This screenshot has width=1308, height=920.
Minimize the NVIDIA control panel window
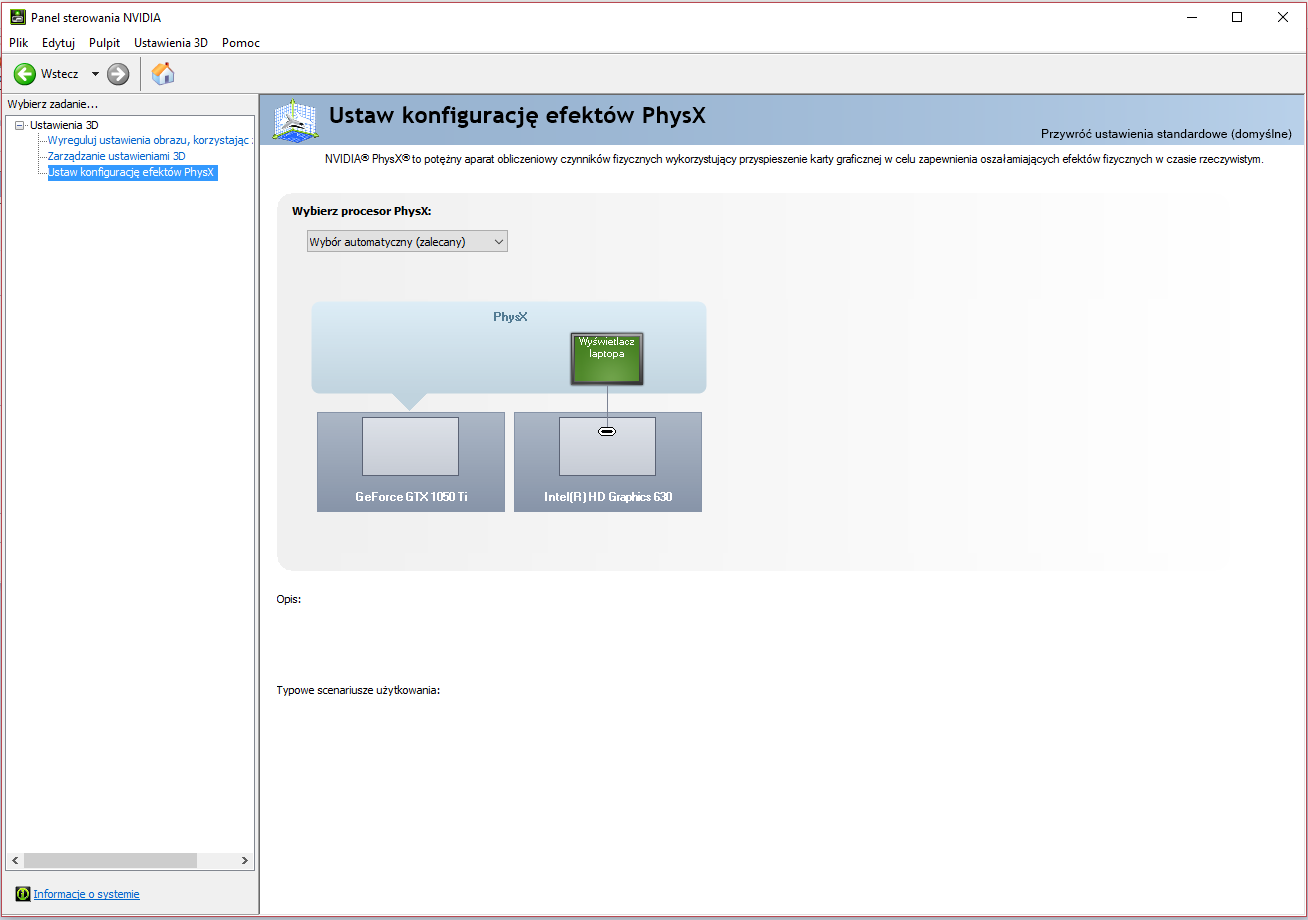coord(1191,17)
